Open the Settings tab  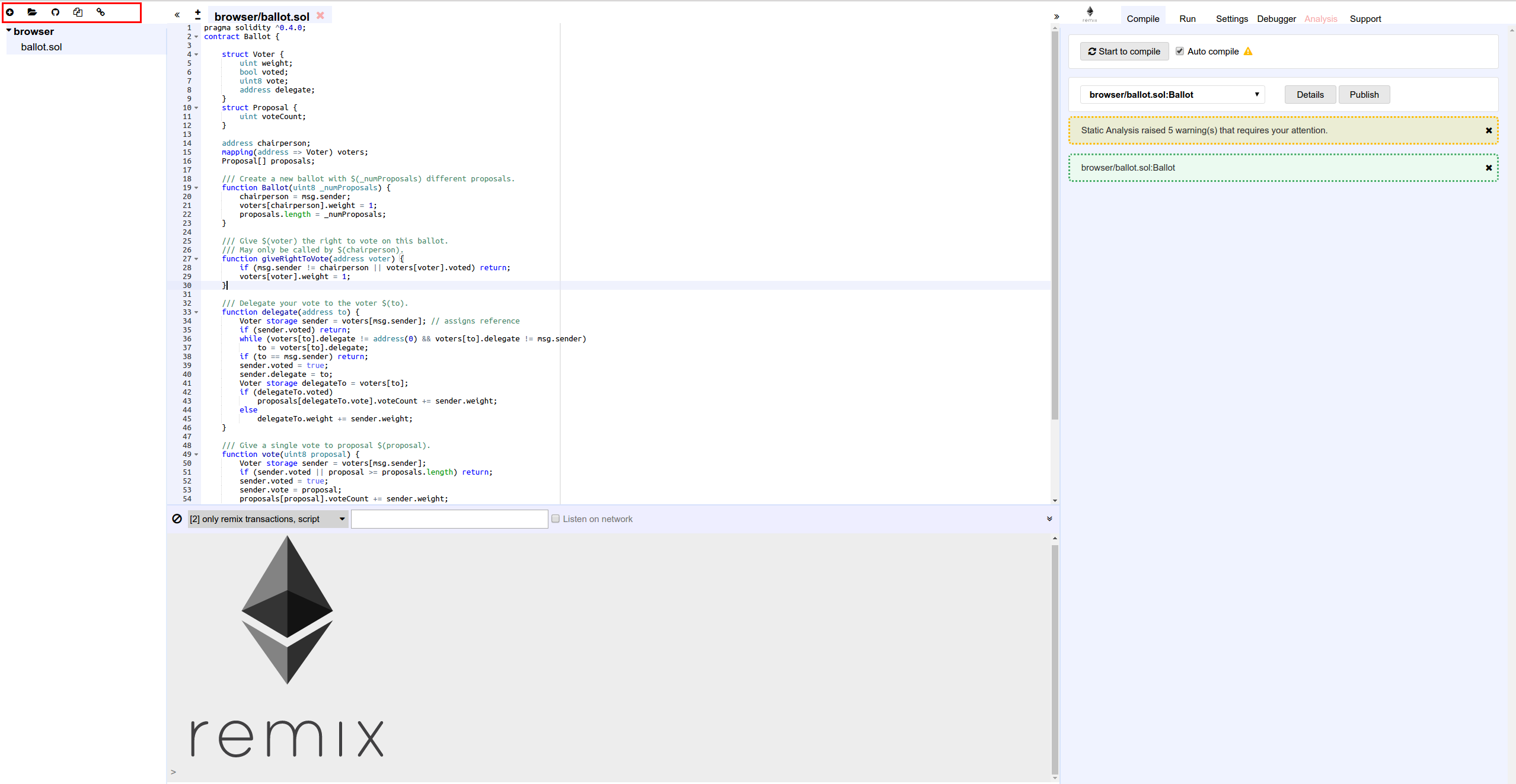(1231, 18)
